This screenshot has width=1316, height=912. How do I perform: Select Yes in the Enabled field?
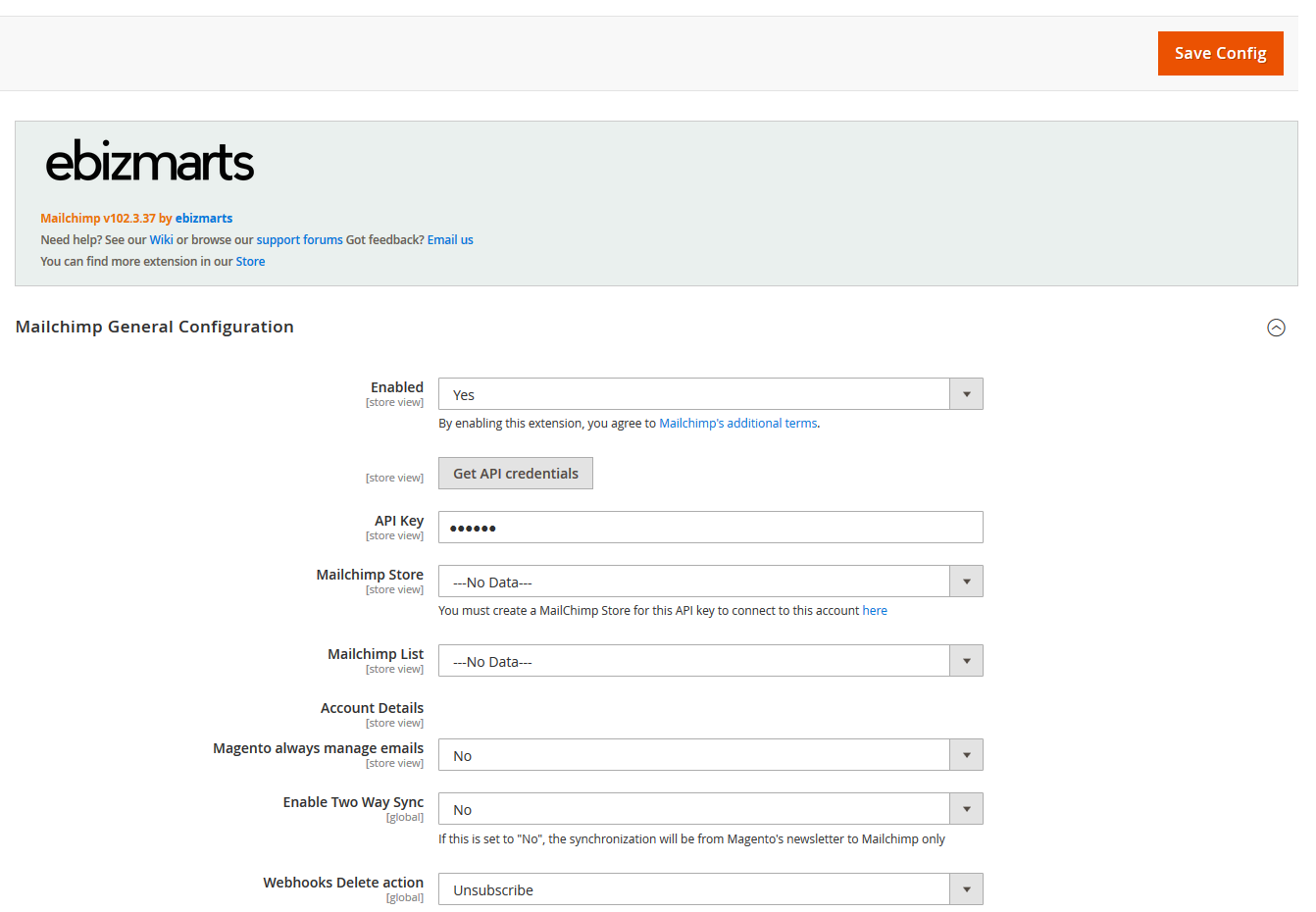588,394
